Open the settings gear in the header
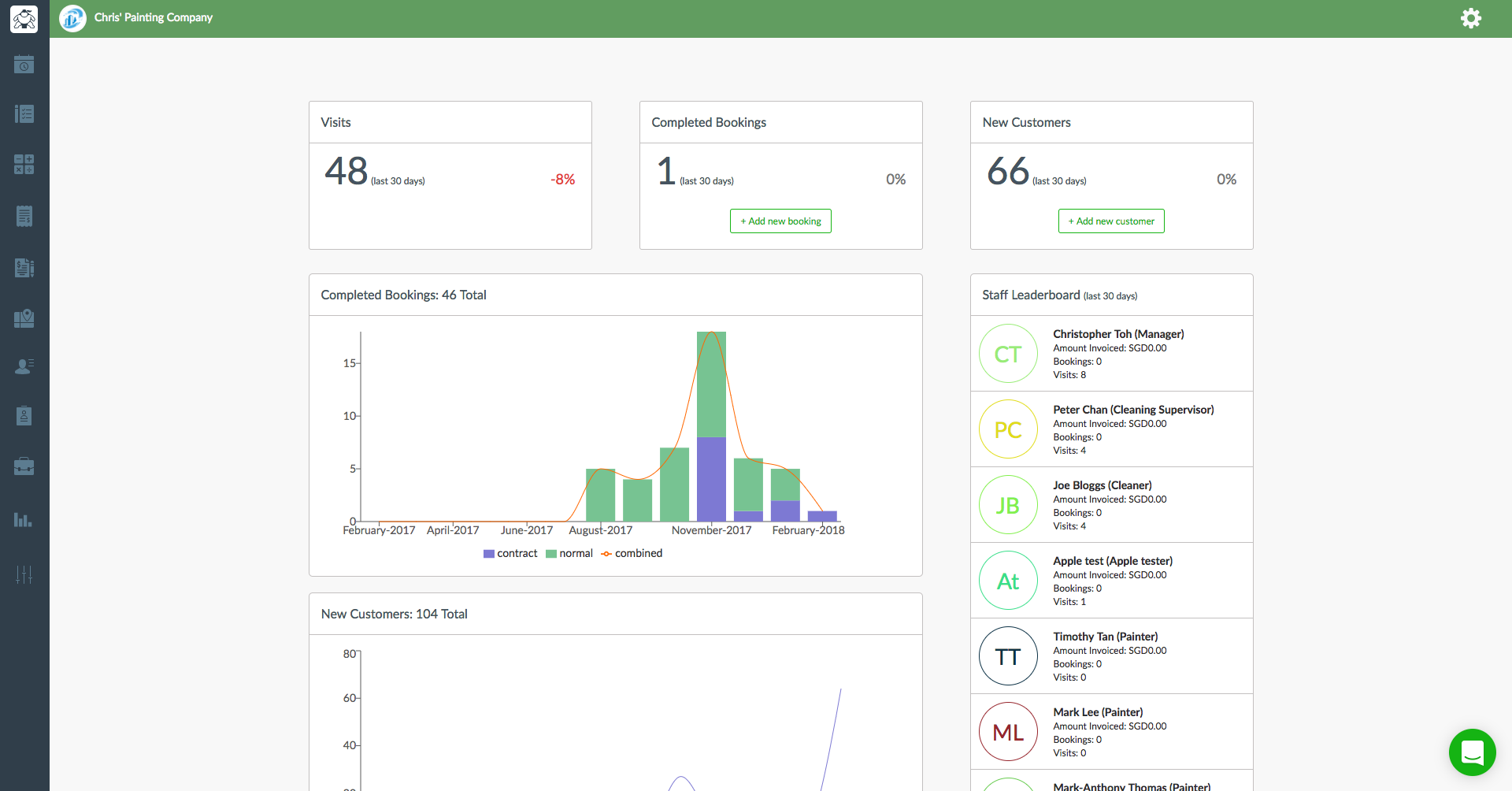1512x791 pixels. (x=1471, y=18)
